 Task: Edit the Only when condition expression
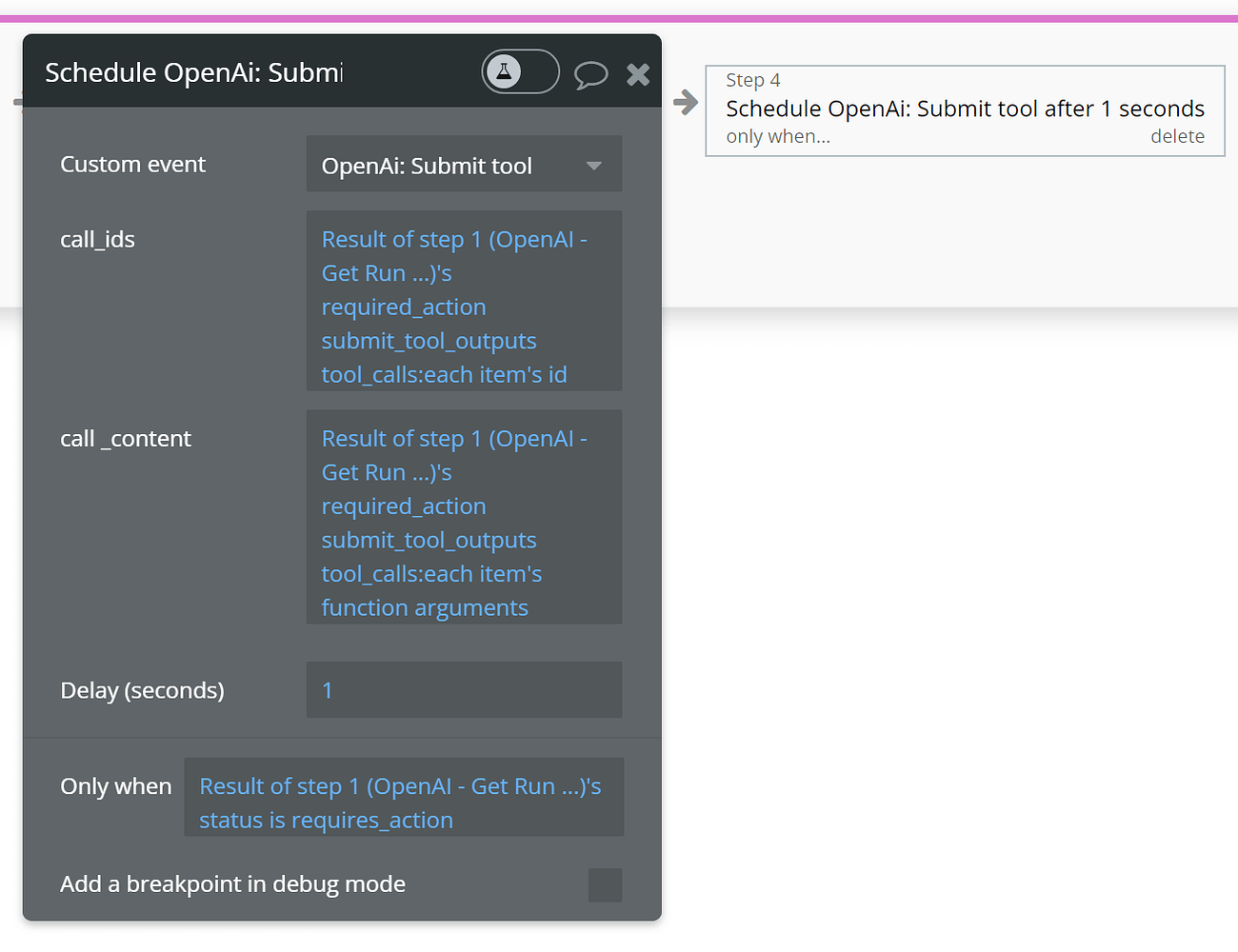pos(404,798)
